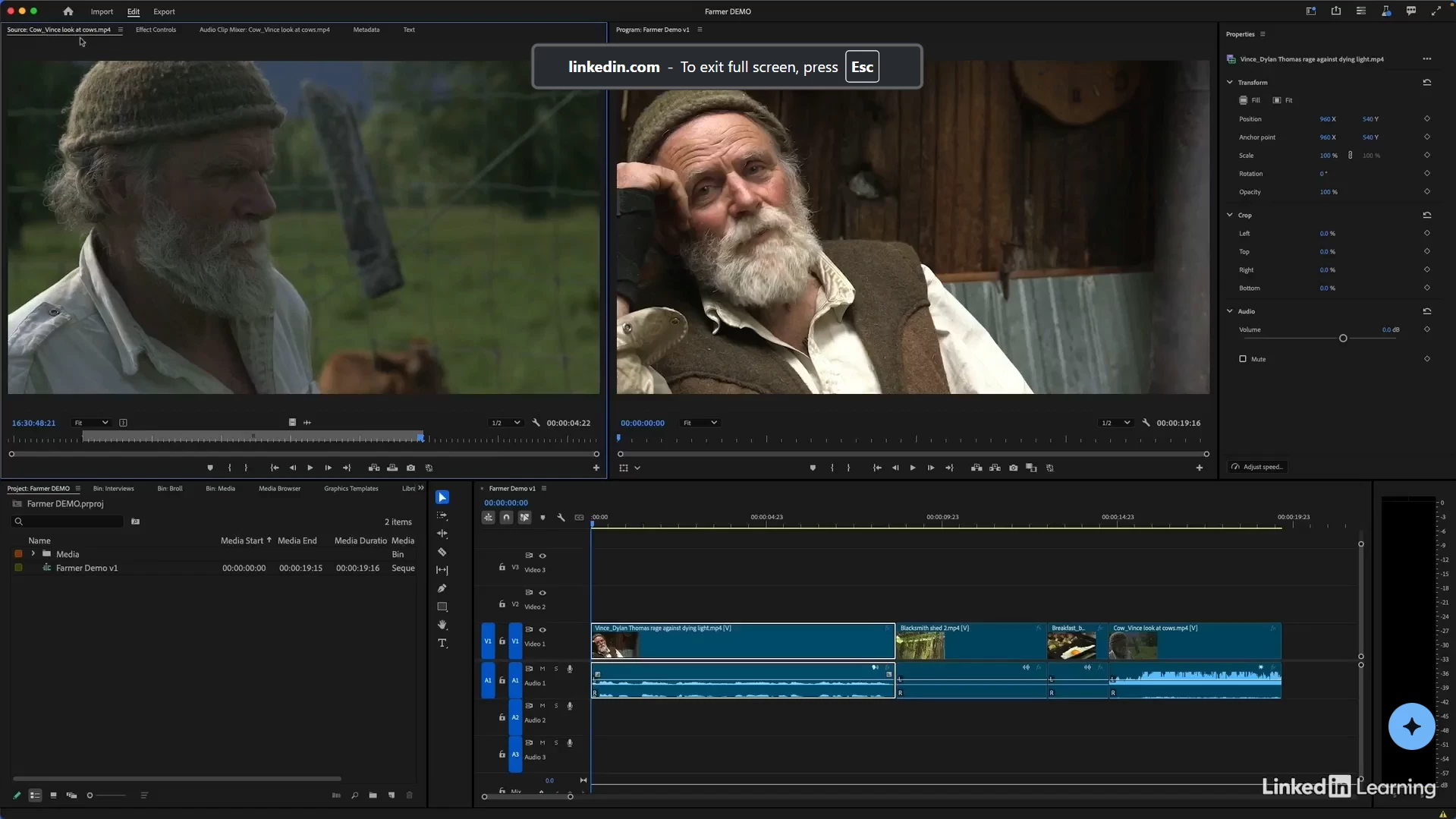
Task: Click the Volume slider handle
Action: tap(1343, 338)
